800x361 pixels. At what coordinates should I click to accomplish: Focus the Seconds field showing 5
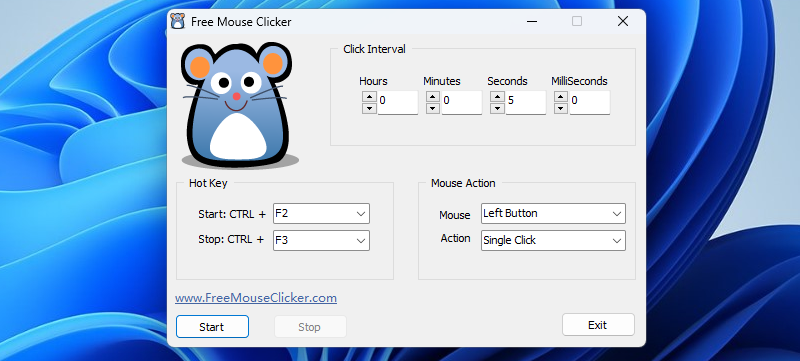tap(526, 102)
